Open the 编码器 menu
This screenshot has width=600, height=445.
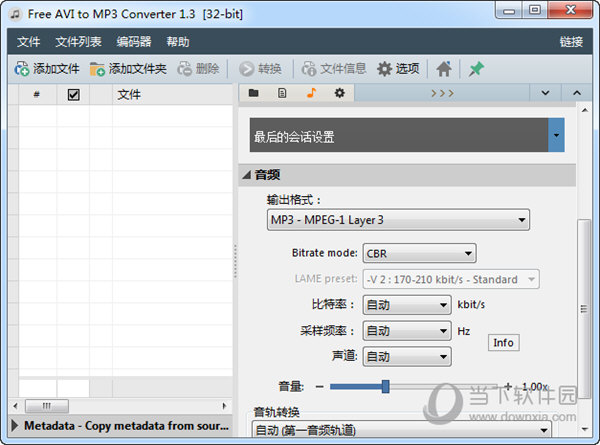(134, 42)
